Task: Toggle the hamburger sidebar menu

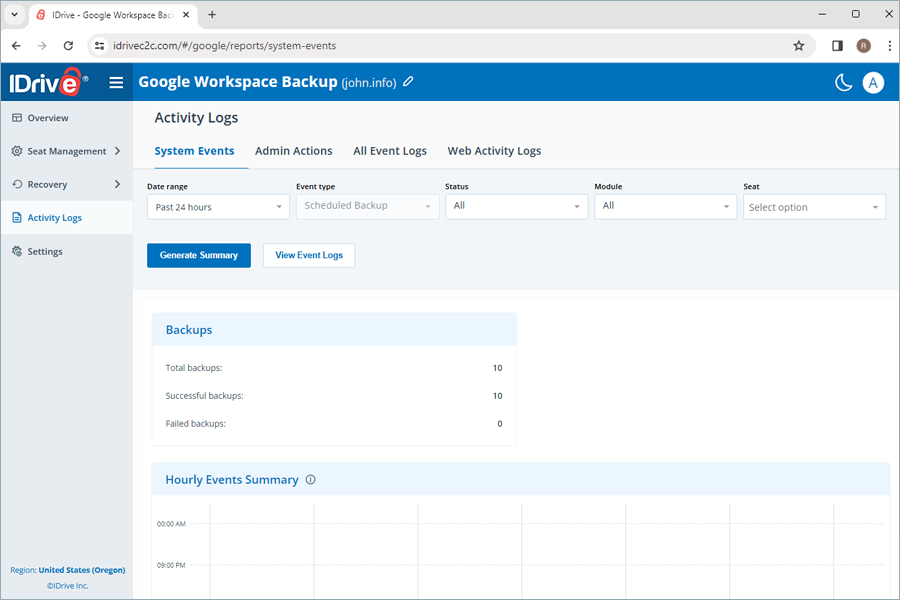Action: click(x=116, y=83)
